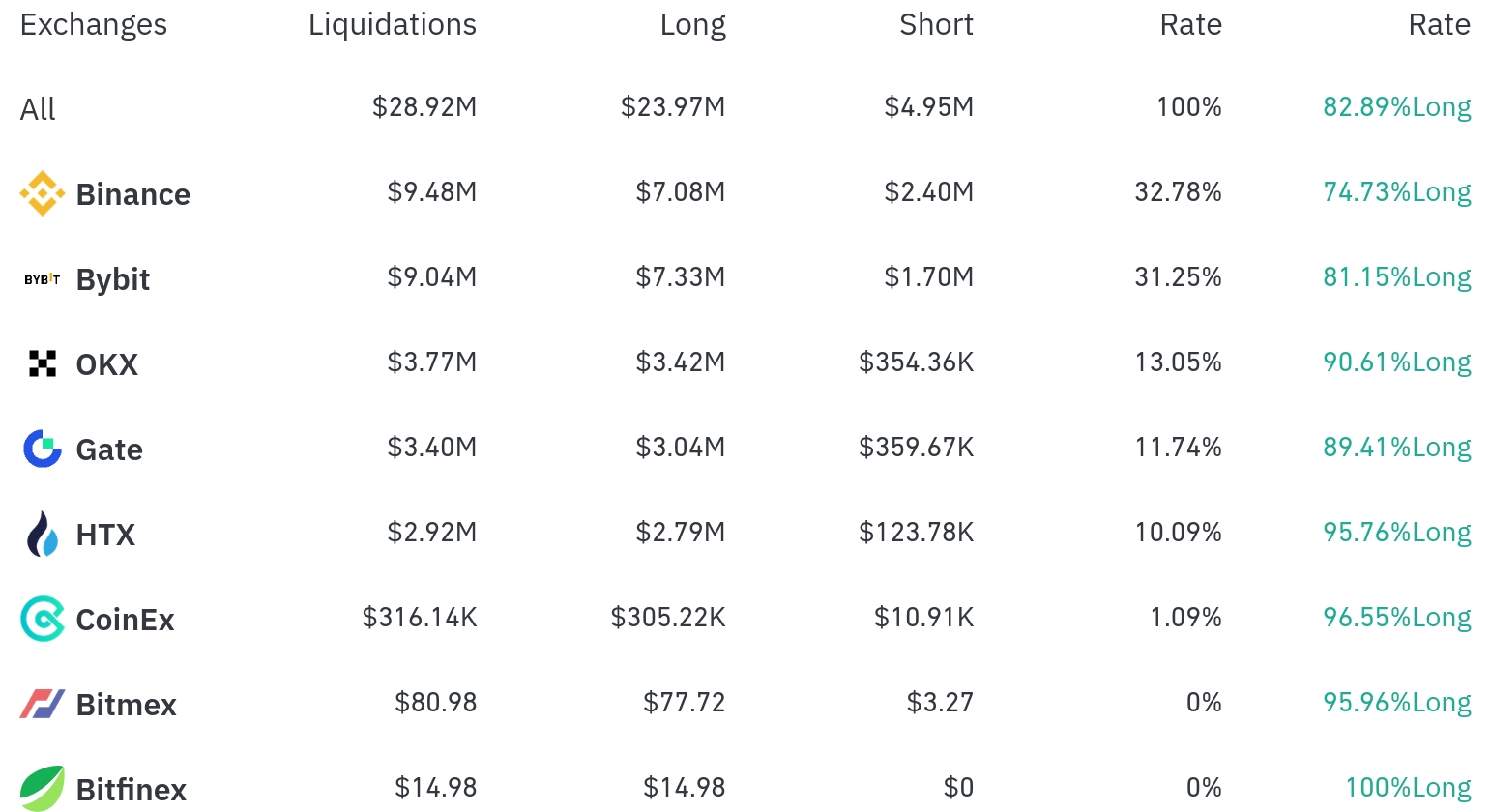
Task: Sort by the Long column header
Action: pyautogui.click(x=692, y=25)
